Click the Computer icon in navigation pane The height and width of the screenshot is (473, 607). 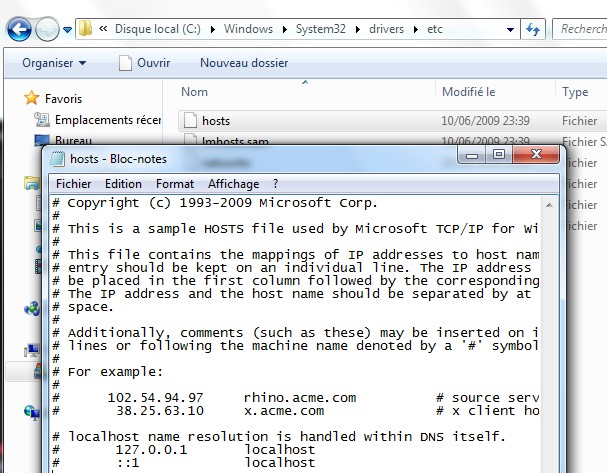pos(32,350)
